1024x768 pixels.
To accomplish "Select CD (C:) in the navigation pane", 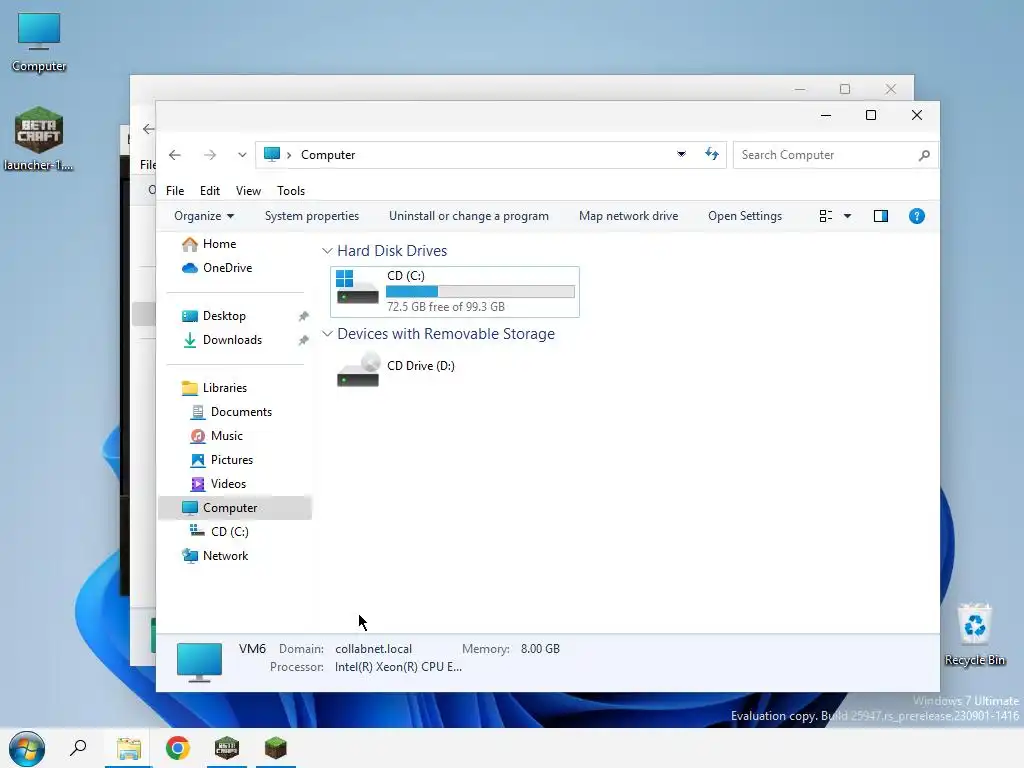I will pos(229,532).
